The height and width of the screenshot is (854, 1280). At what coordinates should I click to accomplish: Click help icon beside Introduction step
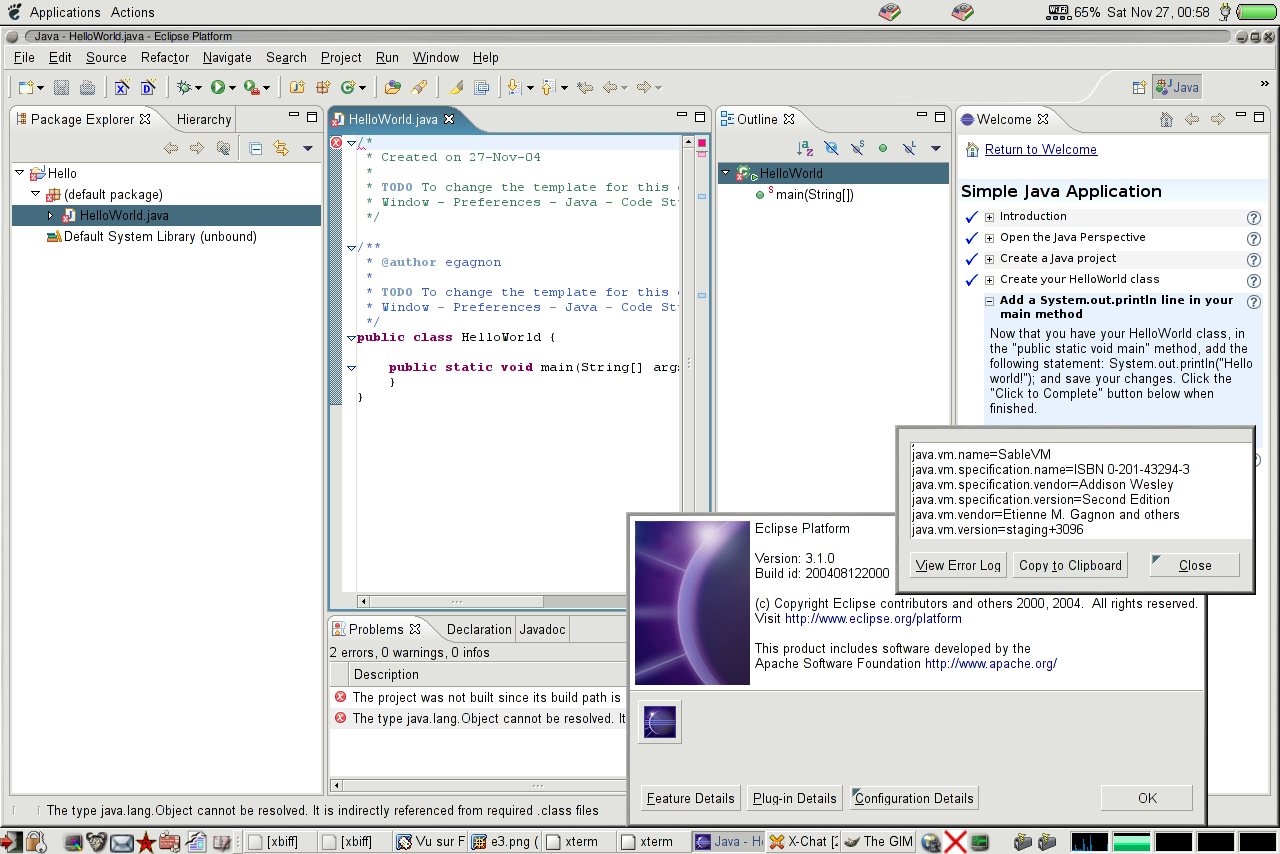click(x=1253, y=218)
